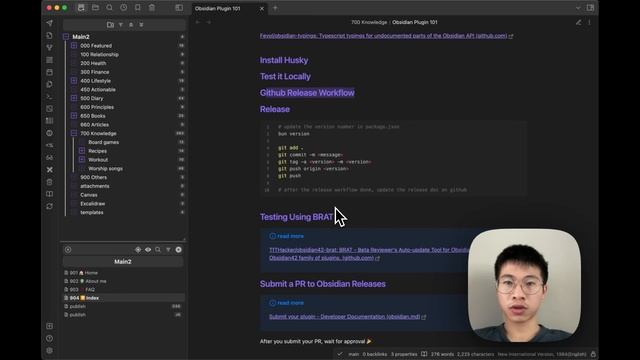Image resolution: width=640 pixels, height=360 pixels.
Task: Open the bookmark icon in the top toolbar
Action: [138, 8]
